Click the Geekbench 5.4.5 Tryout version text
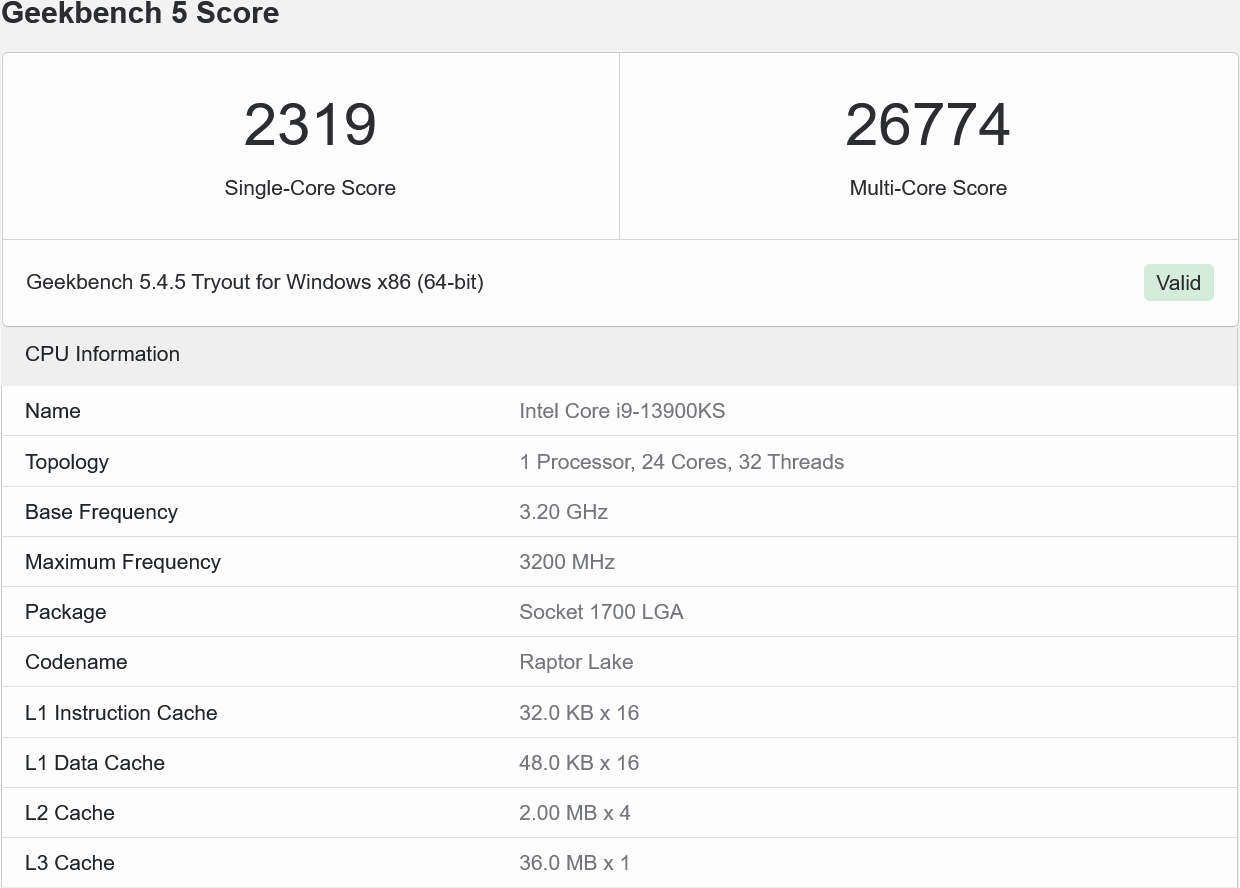Screen dimensions: 1240x888 coord(255,282)
